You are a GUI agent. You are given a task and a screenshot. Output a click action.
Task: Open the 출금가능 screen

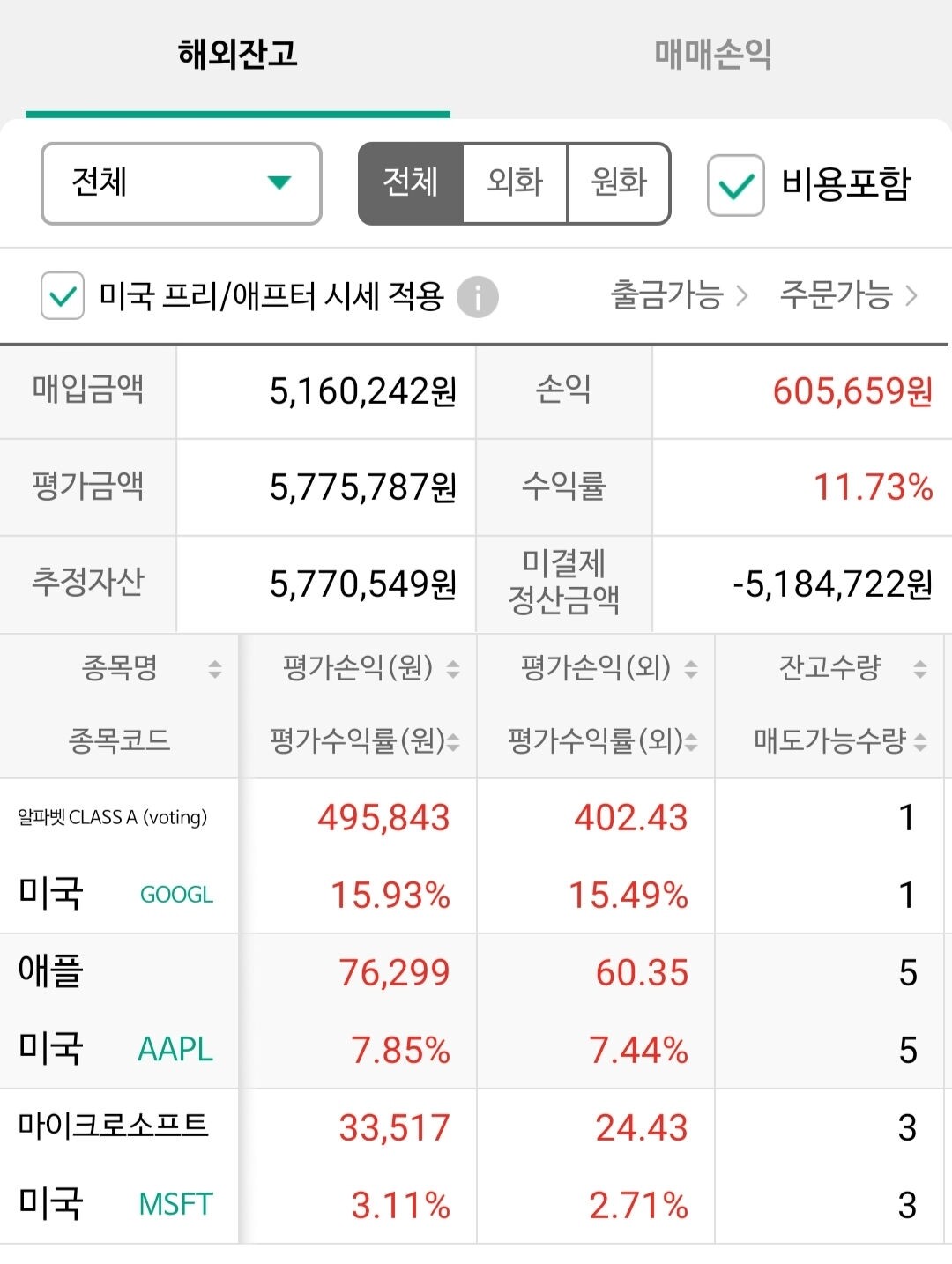(x=667, y=296)
